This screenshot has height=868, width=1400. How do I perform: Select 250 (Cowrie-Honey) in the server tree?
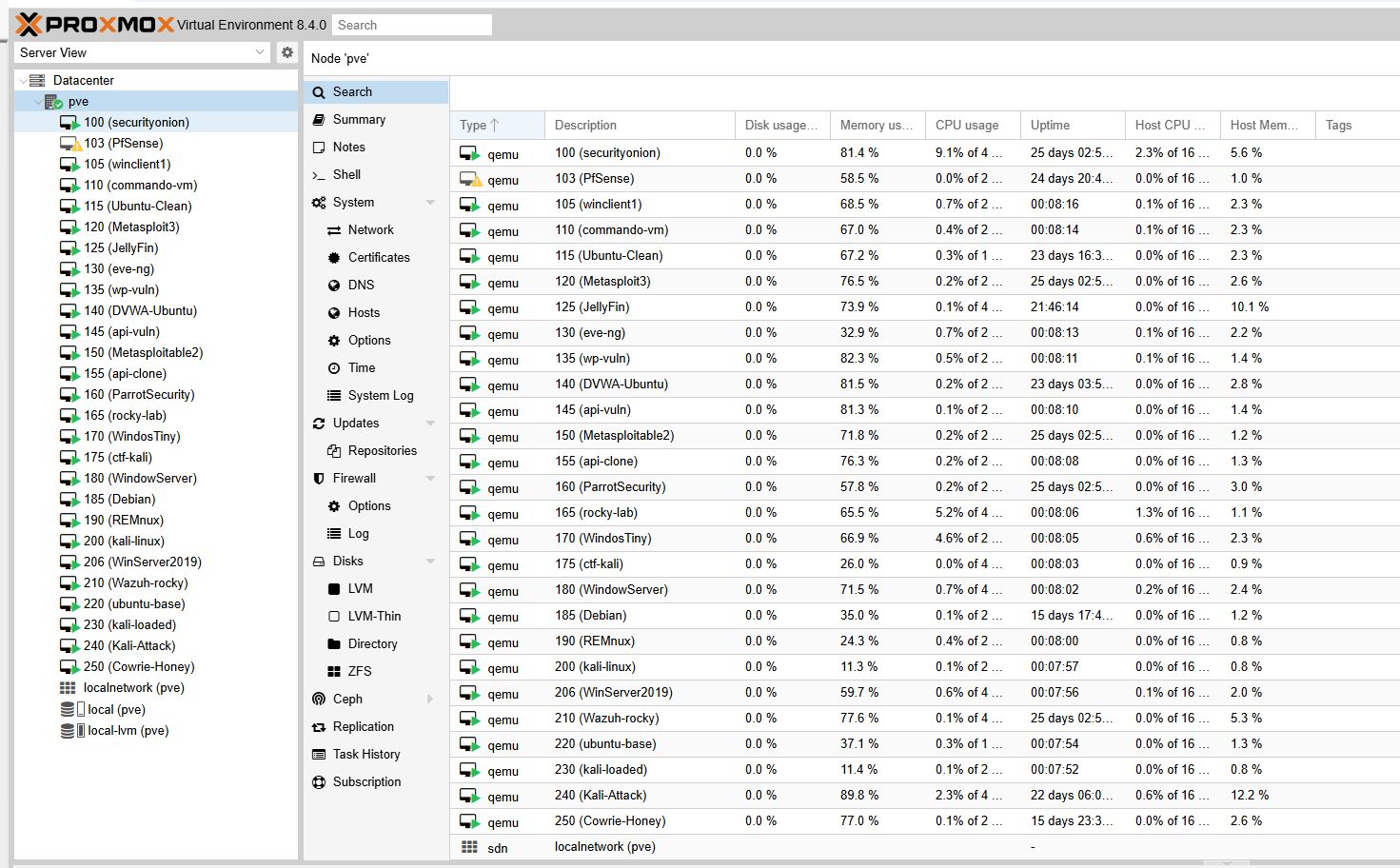pos(155,667)
